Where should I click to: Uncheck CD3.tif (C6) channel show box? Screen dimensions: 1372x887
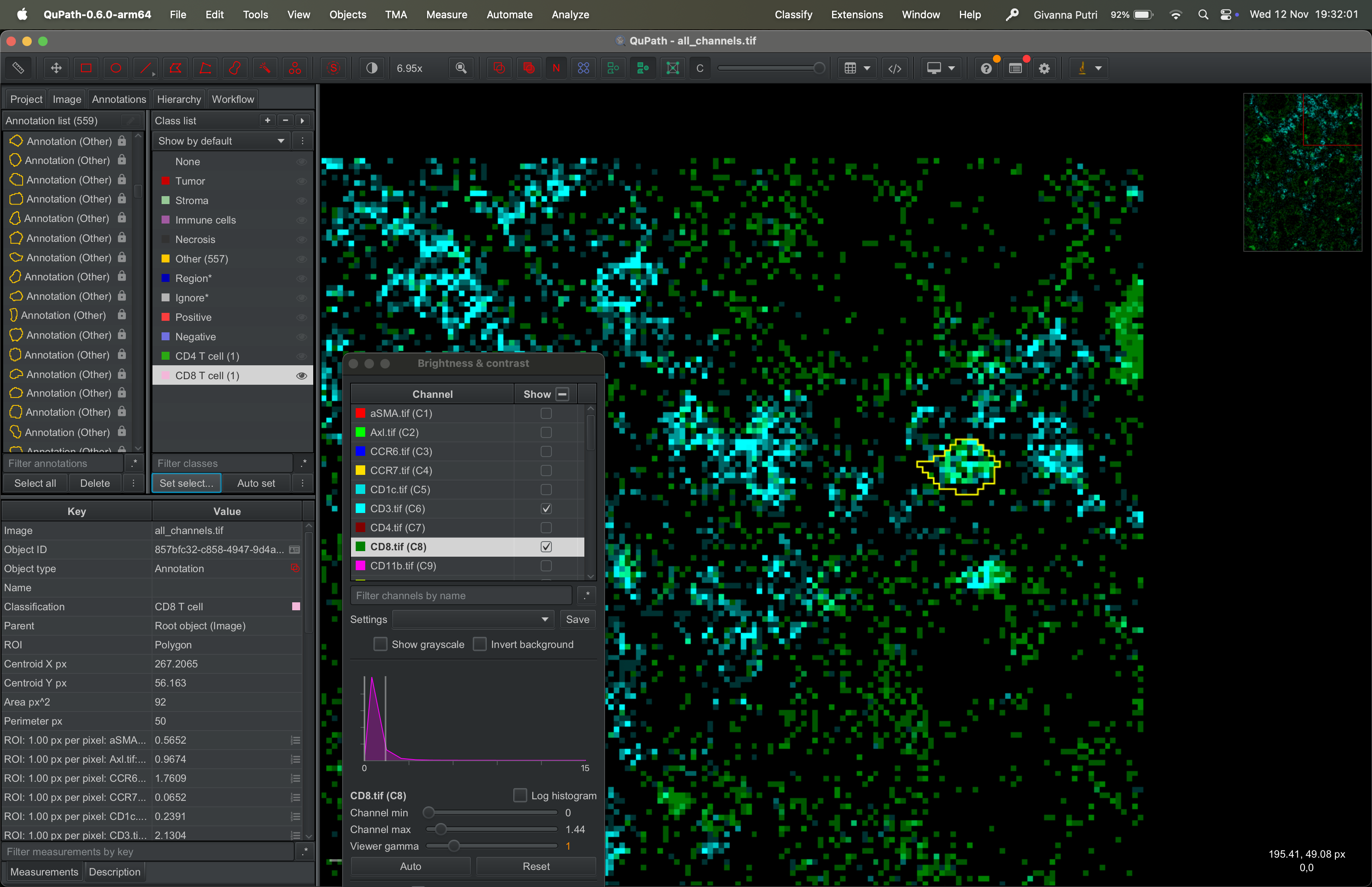[546, 509]
